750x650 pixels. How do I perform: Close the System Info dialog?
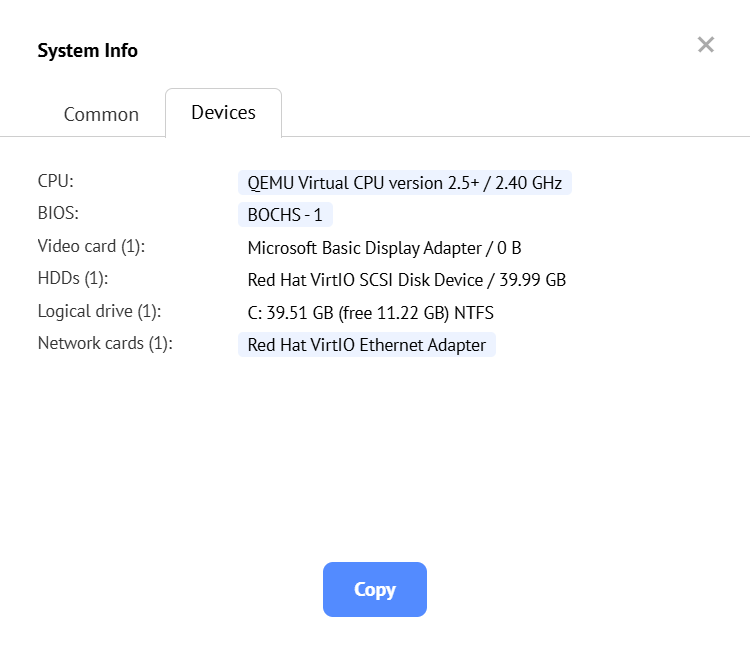pyautogui.click(x=706, y=45)
